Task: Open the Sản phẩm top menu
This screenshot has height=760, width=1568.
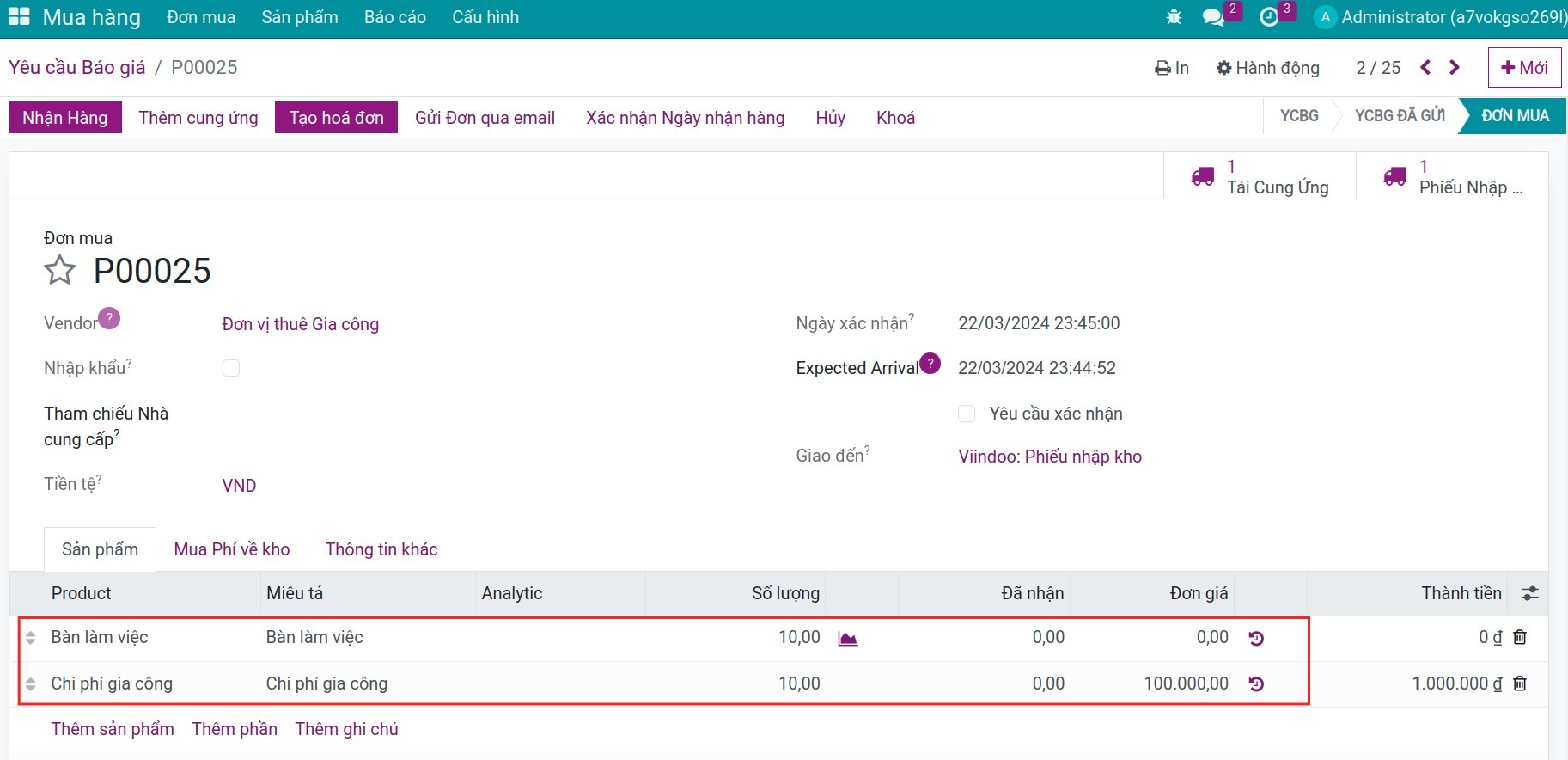Action: [x=300, y=17]
